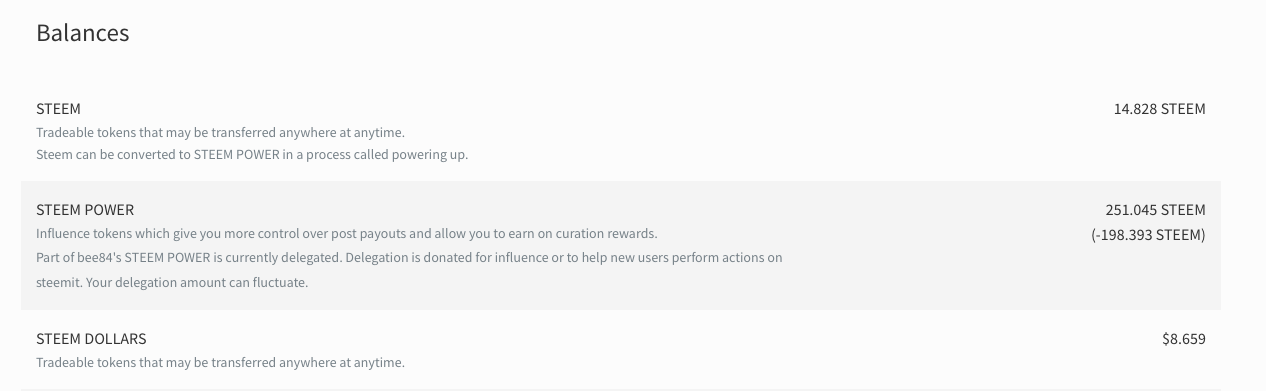Select the STEEM POWER row title
Image resolution: width=1266 pixels, height=391 pixels.
[85, 210]
